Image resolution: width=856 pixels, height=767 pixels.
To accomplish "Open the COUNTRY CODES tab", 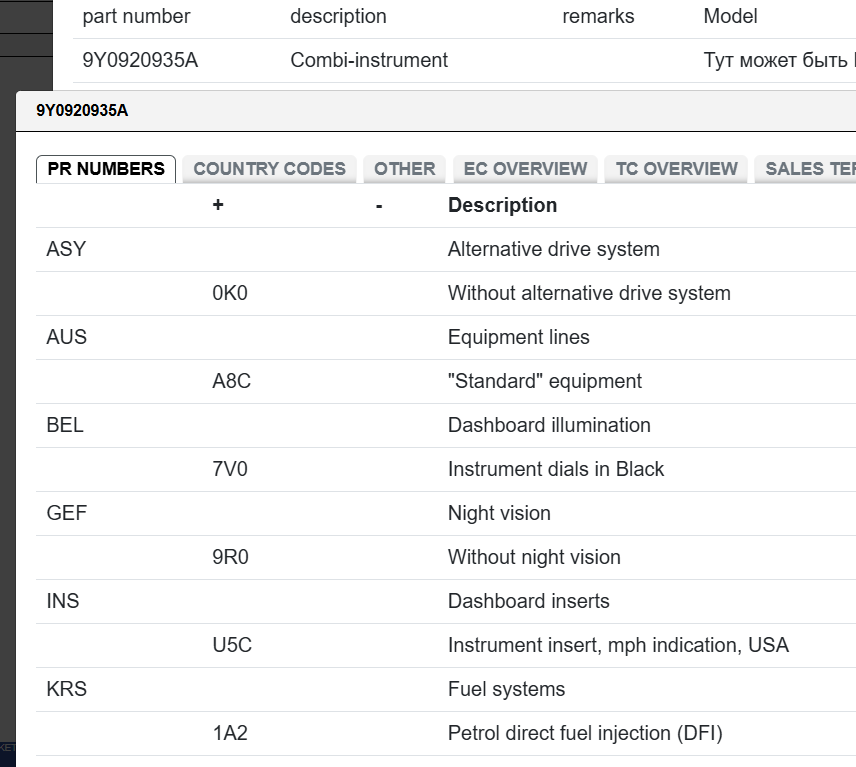I will click(269, 169).
